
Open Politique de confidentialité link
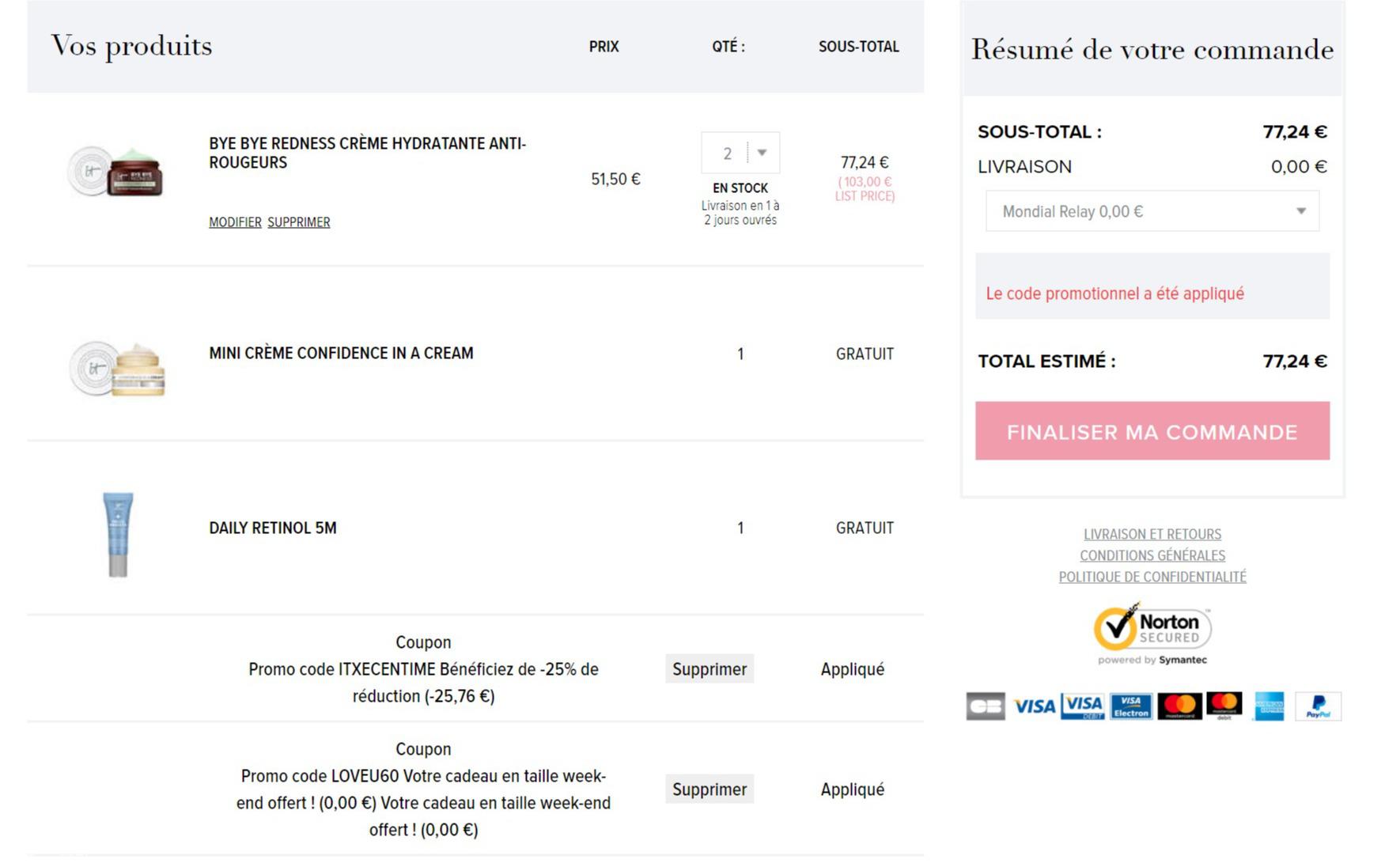click(x=1152, y=577)
